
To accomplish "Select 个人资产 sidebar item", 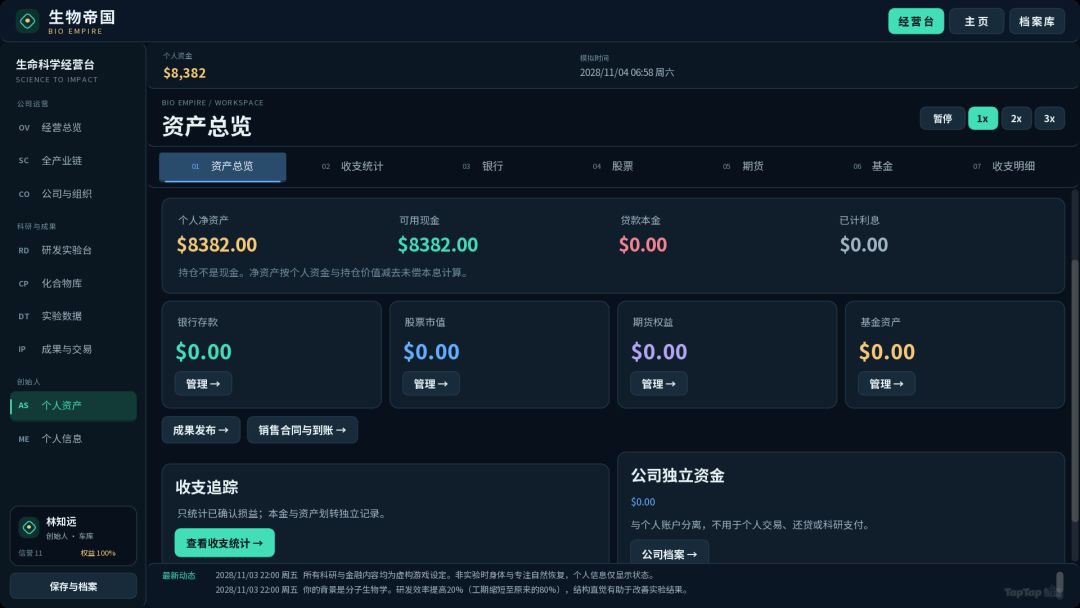I will (x=73, y=406).
